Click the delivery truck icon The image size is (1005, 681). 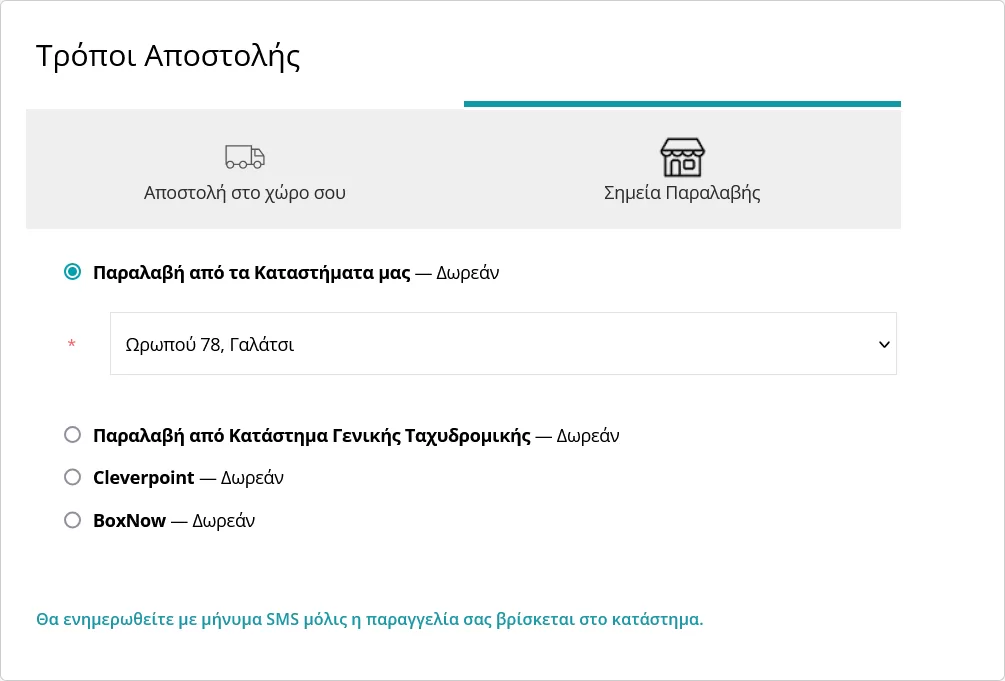point(244,157)
